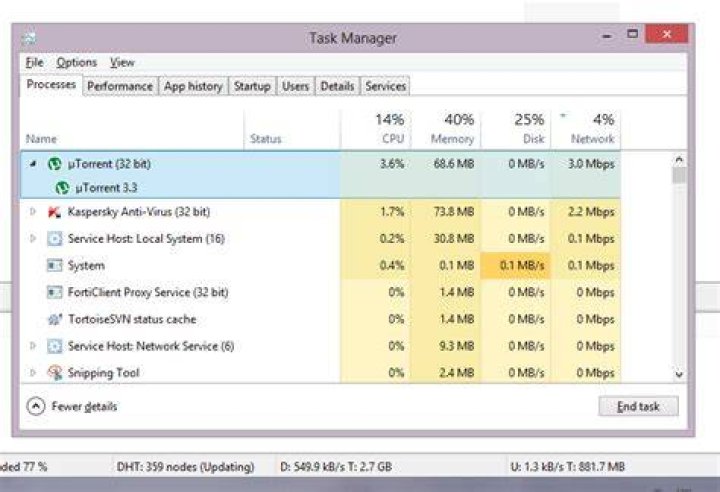The height and width of the screenshot is (492, 720).
Task: Sort by the Name column header
Action: click(x=132, y=130)
